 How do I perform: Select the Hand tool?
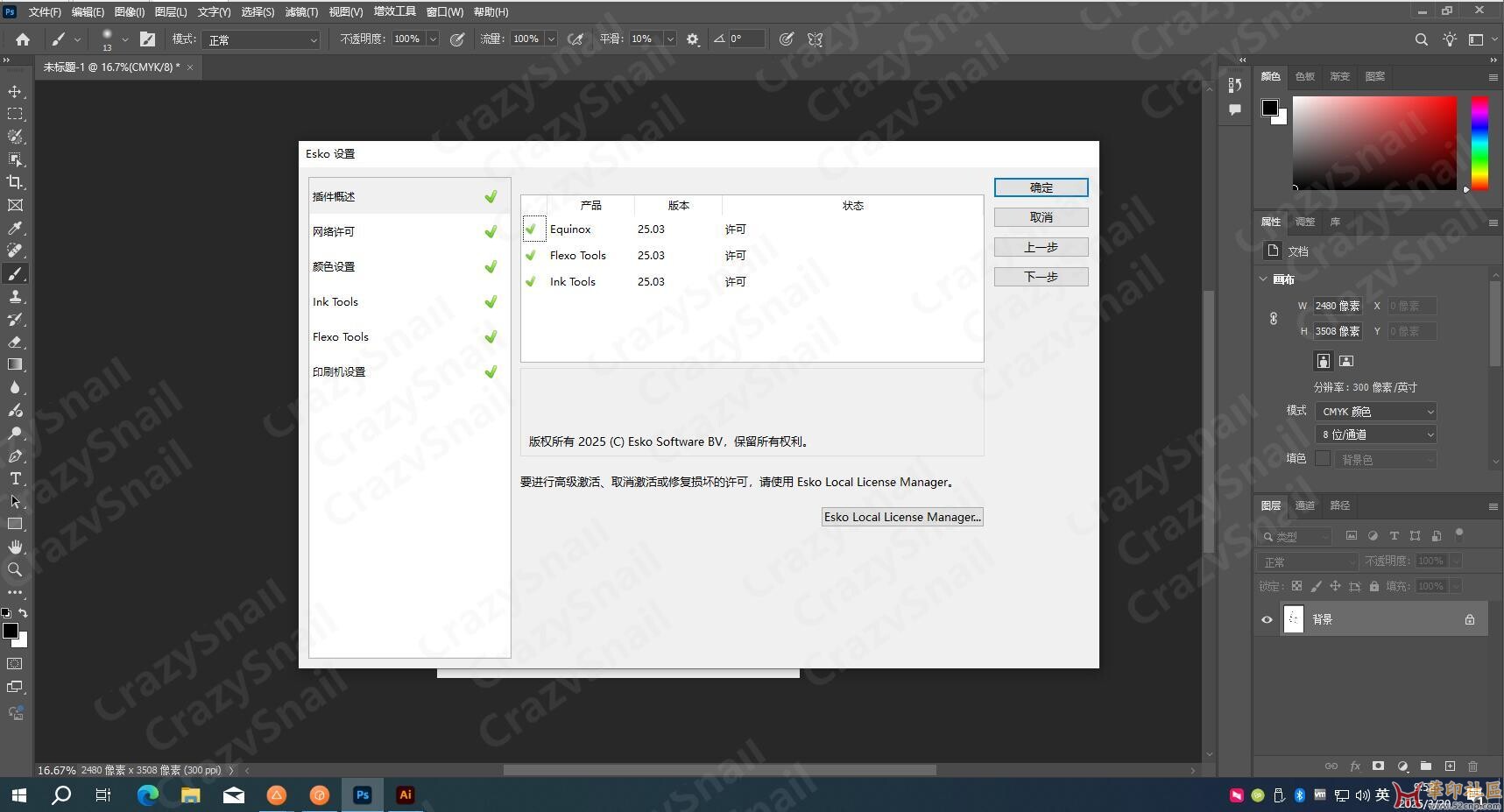15,547
